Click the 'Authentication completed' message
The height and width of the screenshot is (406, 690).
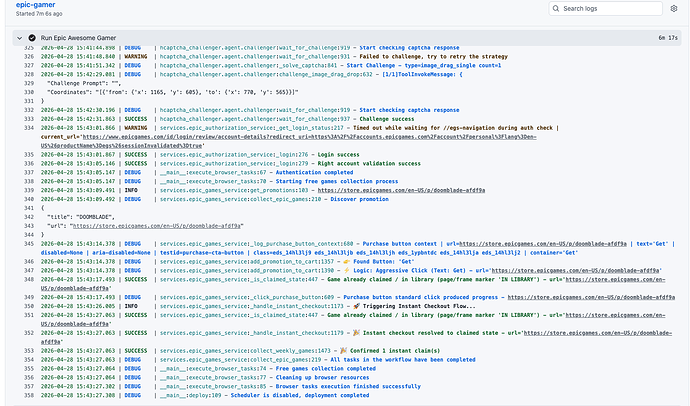coord(314,172)
